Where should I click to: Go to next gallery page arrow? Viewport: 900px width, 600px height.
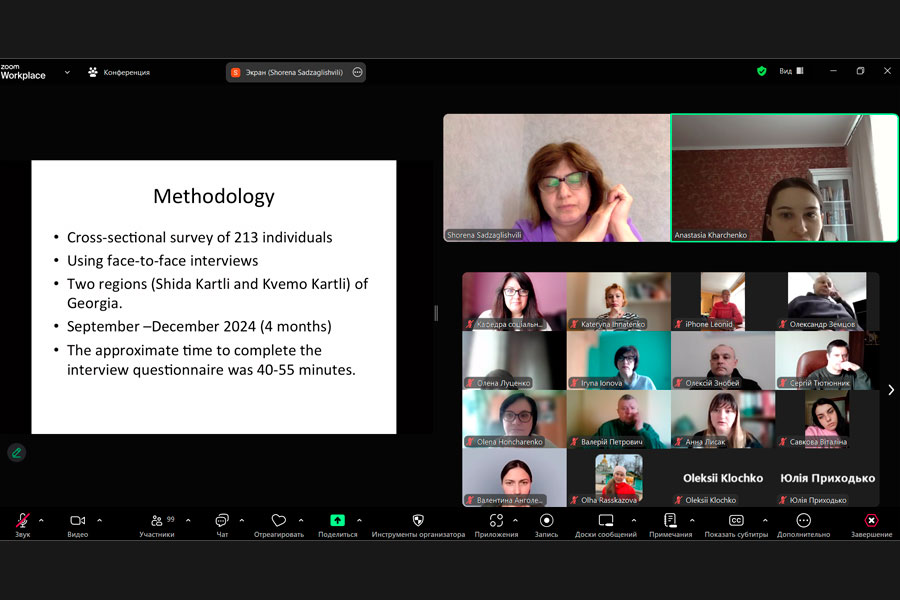coord(890,390)
